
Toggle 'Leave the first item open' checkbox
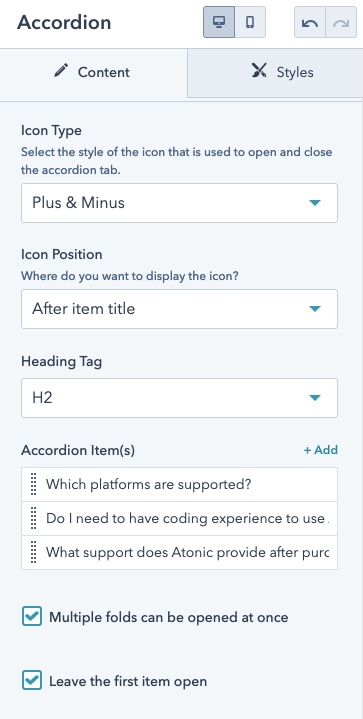click(x=32, y=680)
